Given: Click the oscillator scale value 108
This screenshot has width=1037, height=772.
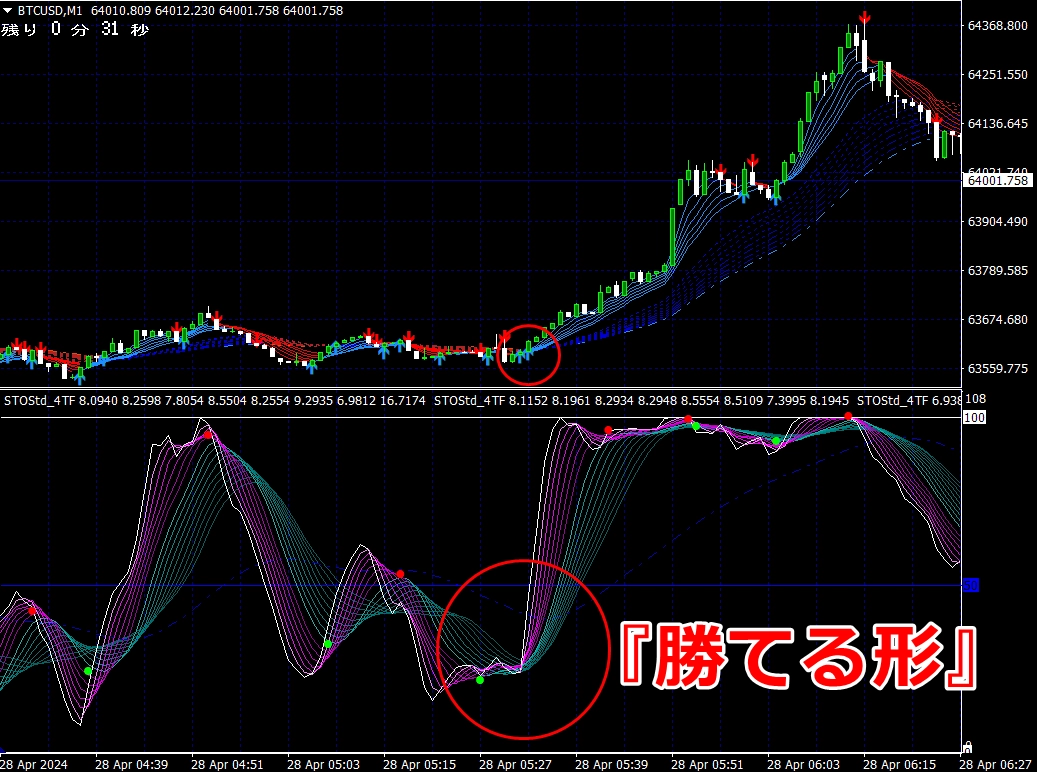Looking at the screenshot, I should click(975, 399).
